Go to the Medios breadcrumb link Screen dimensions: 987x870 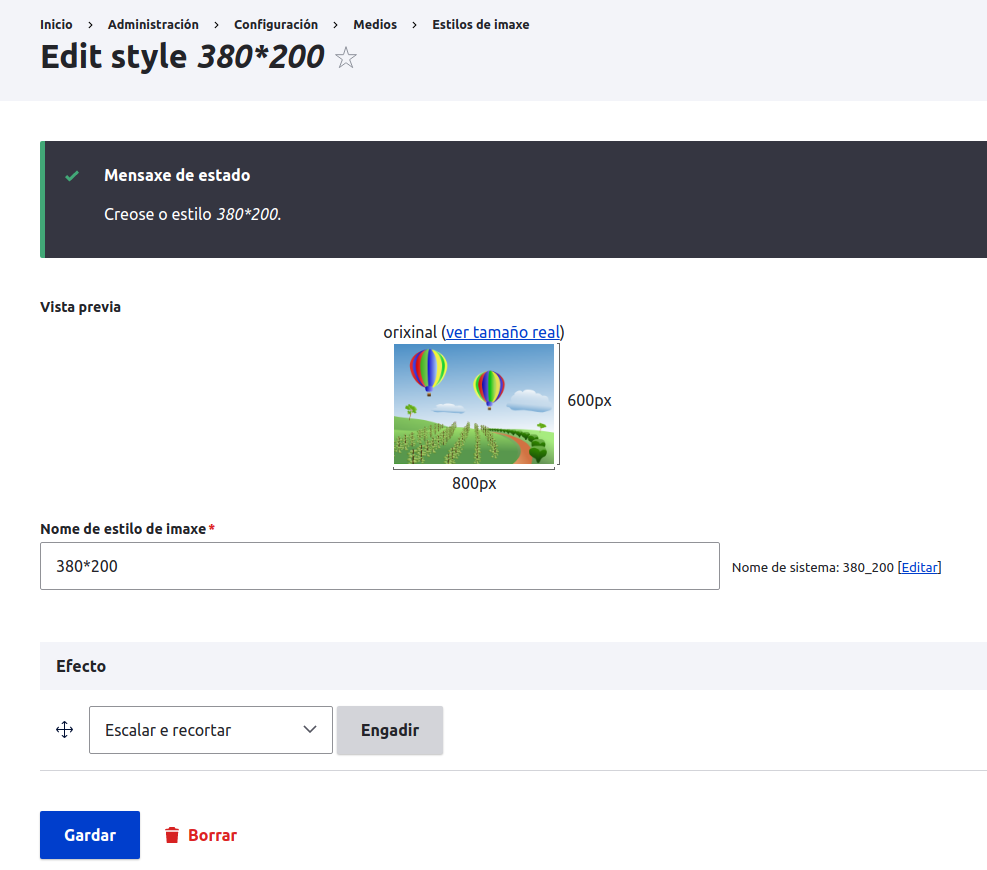tap(375, 24)
